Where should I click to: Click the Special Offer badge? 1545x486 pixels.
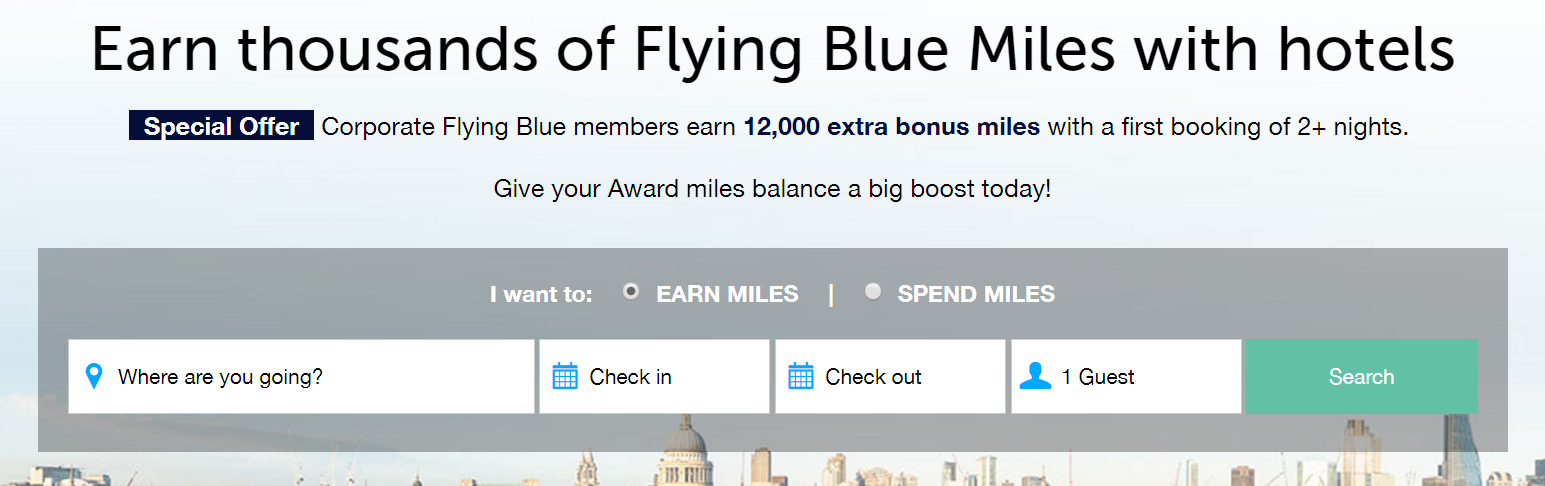coord(221,127)
